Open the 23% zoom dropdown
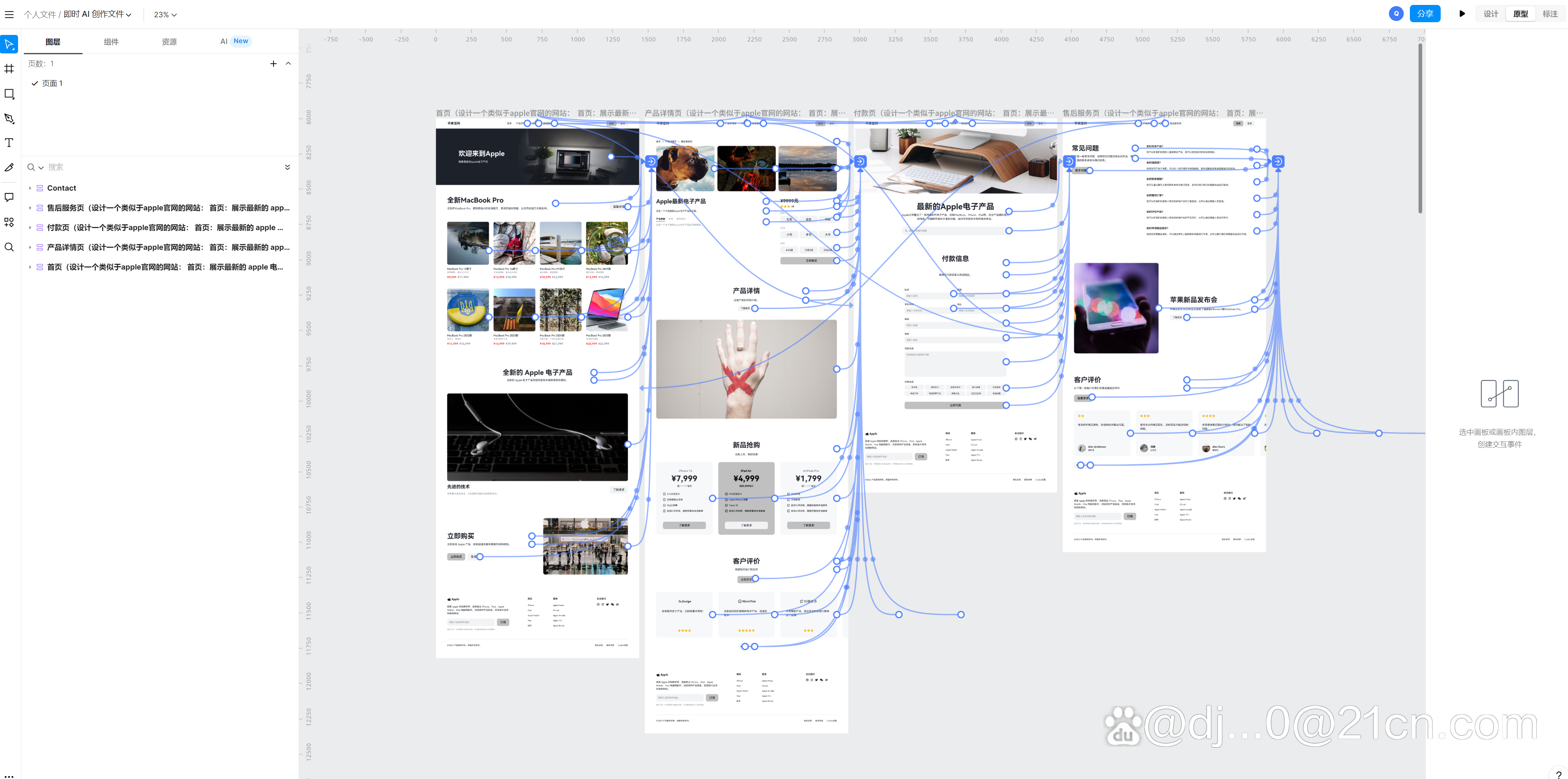The width and height of the screenshot is (1568, 779). (x=165, y=15)
